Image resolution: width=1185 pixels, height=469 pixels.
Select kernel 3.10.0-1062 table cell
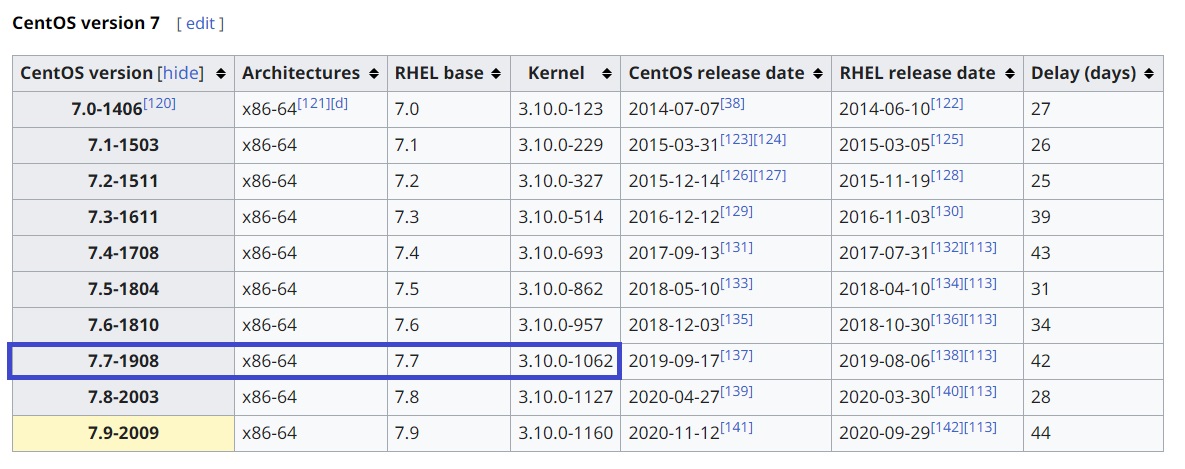click(x=565, y=361)
